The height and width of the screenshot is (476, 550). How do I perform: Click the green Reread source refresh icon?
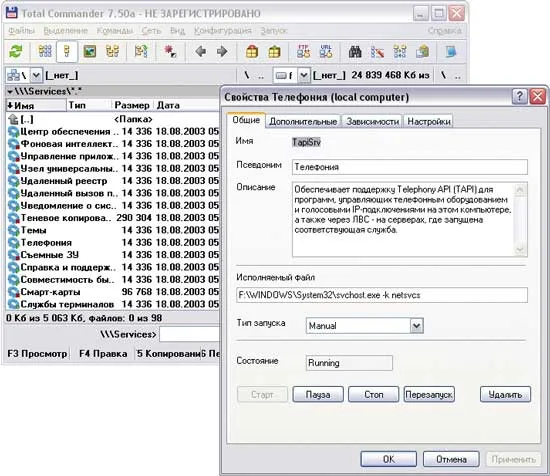click(15, 52)
